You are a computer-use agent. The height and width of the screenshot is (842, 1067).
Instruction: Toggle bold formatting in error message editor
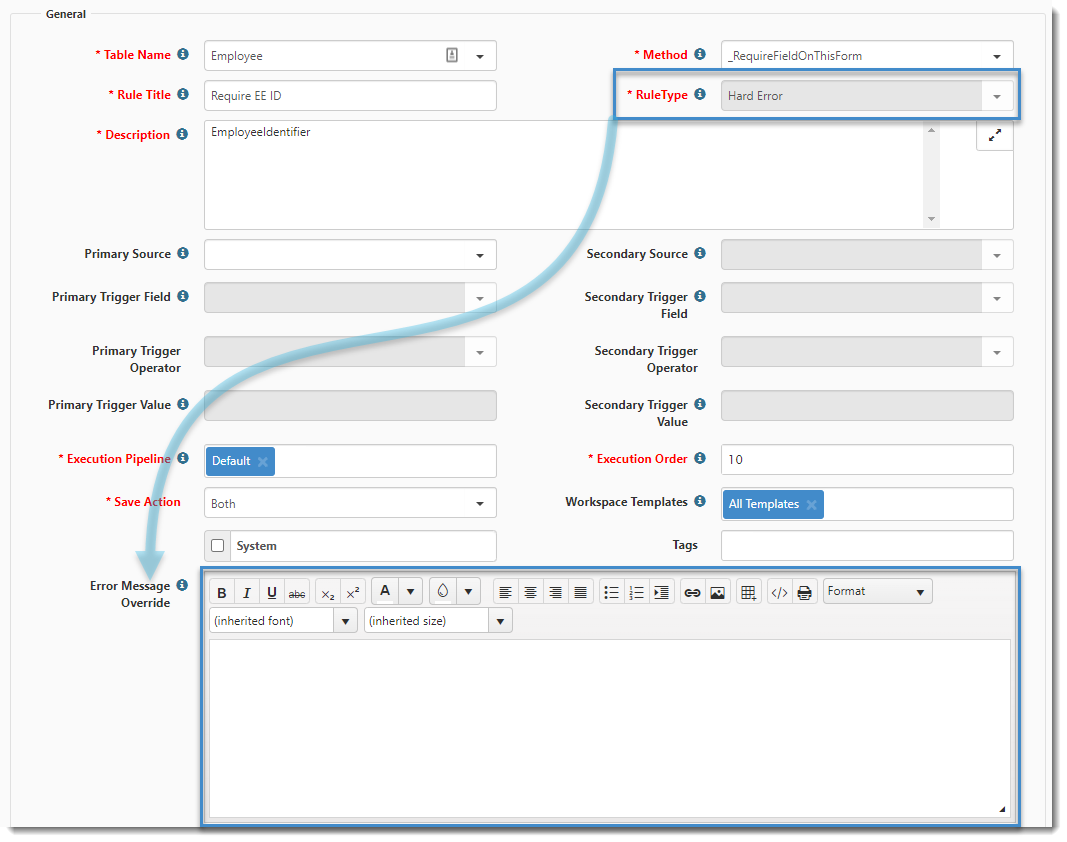pyautogui.click(x=222, y=592)
